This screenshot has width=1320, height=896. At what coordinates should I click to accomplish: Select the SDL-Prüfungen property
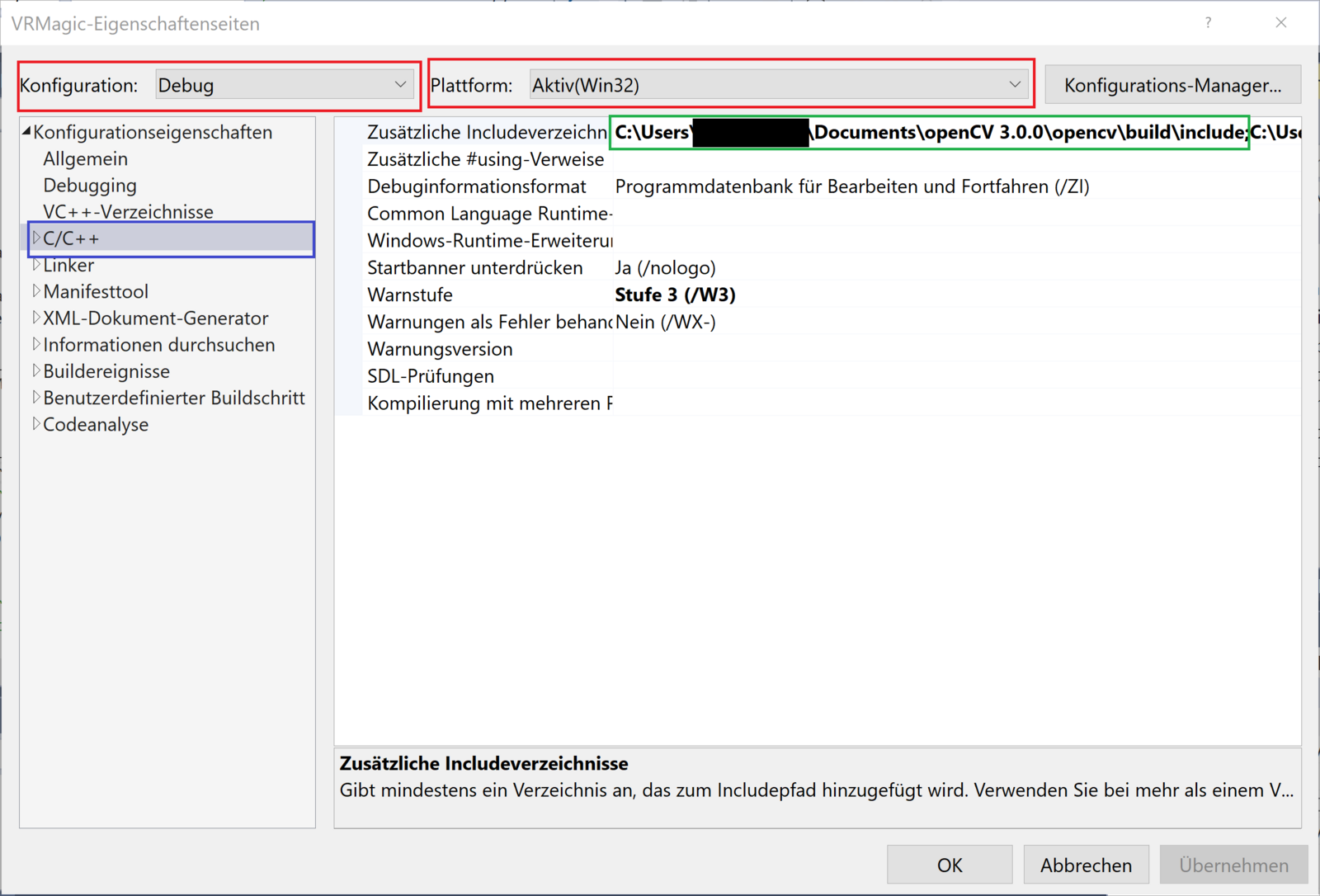pyautogui.click(x=431, y=376)
